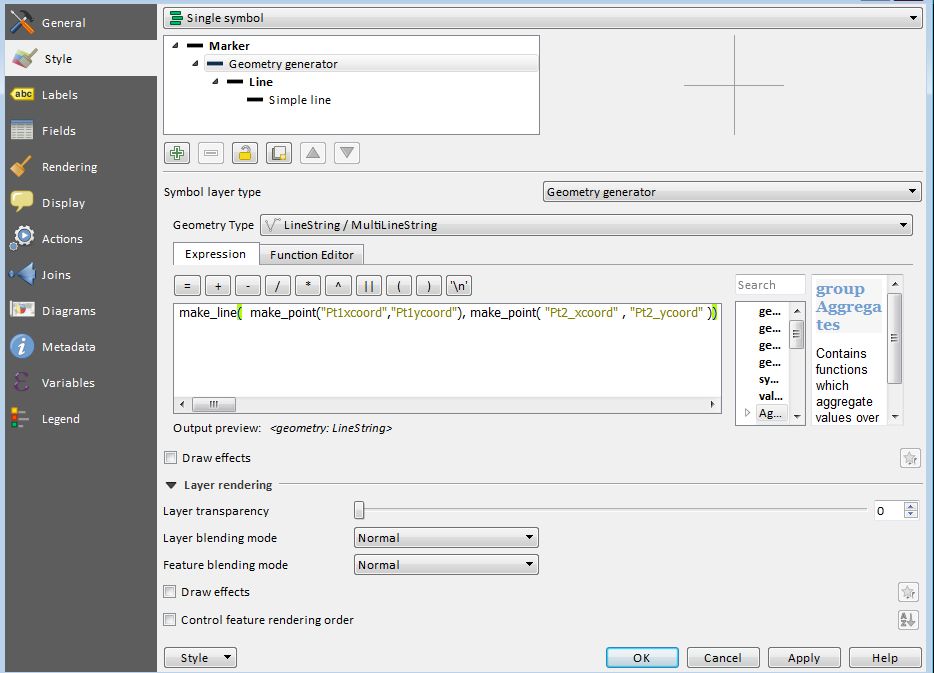Switch to the Function Editor tab
The image size is (934, 673).
312,255
